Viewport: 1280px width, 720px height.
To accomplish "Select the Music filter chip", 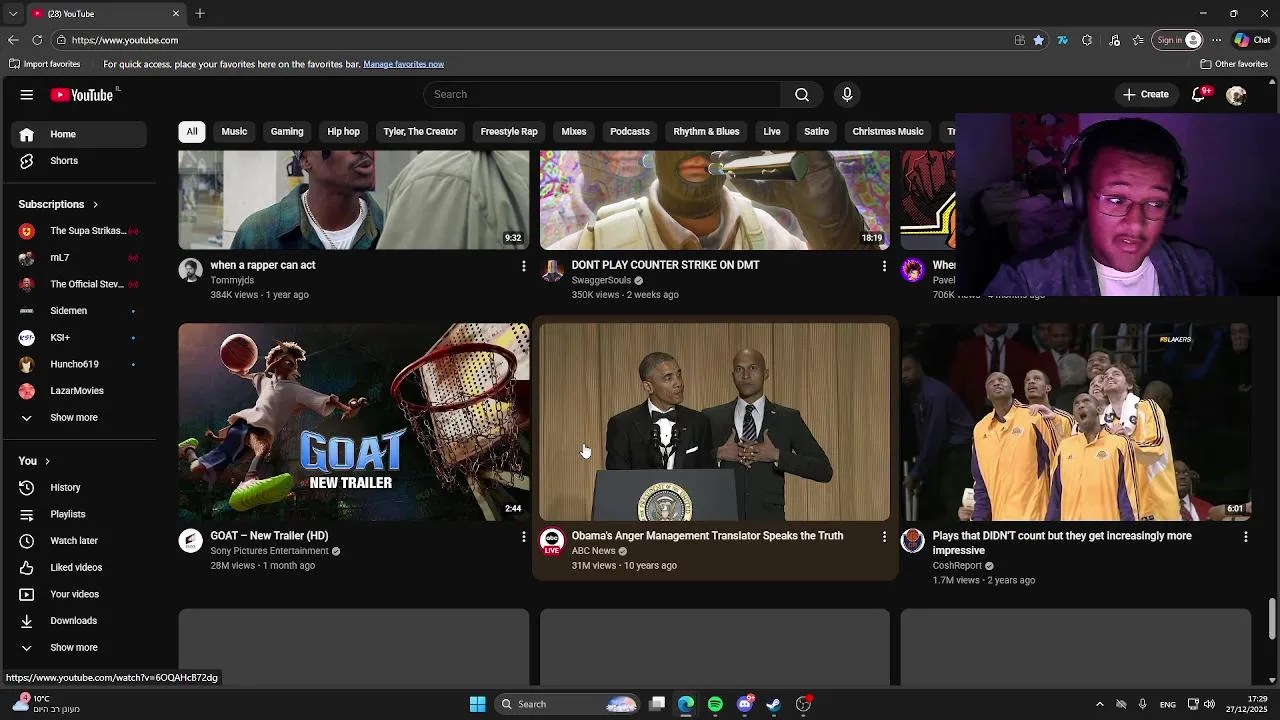I will tap(234, 131).
